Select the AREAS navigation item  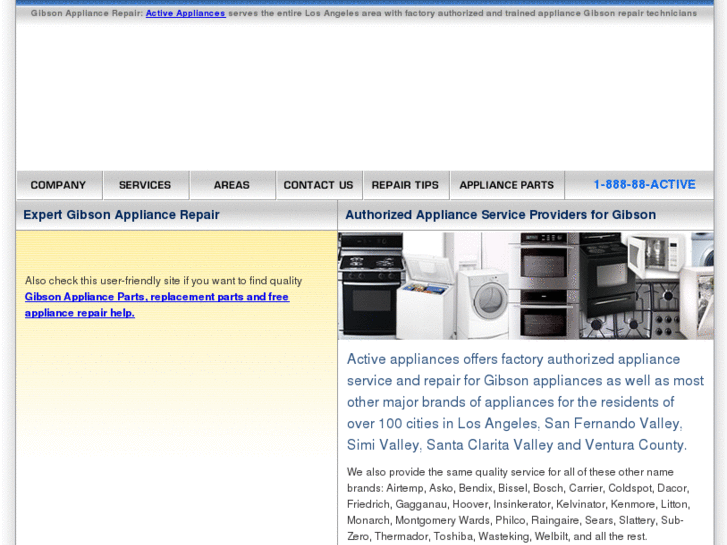coord(232,185)
